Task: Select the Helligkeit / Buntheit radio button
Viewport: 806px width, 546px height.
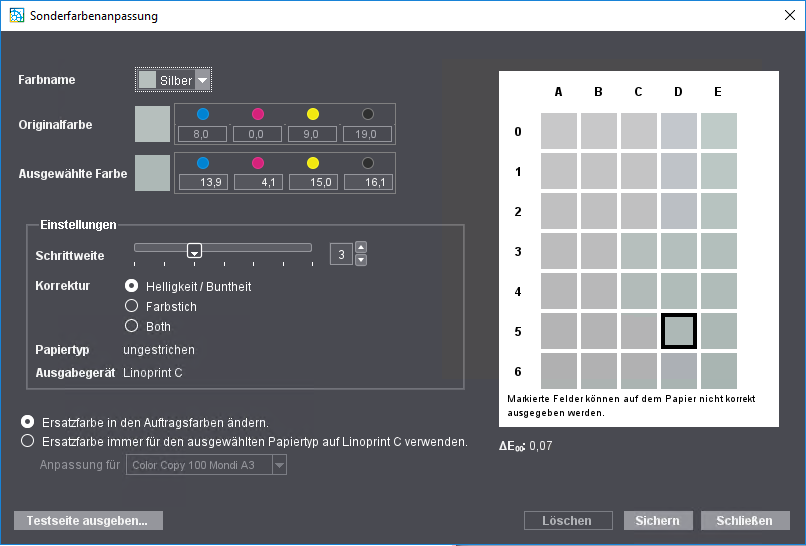Action: pyautogui.click(x=132, y=286)
